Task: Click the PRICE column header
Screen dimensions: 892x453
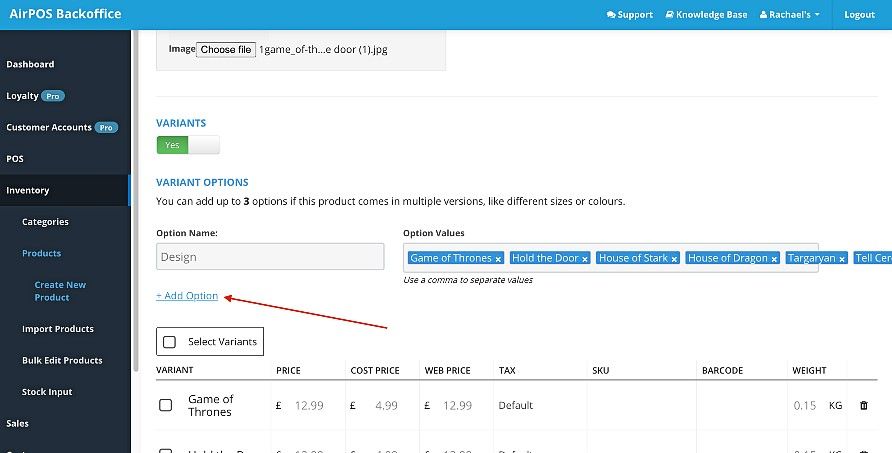Action: point(290,370)
